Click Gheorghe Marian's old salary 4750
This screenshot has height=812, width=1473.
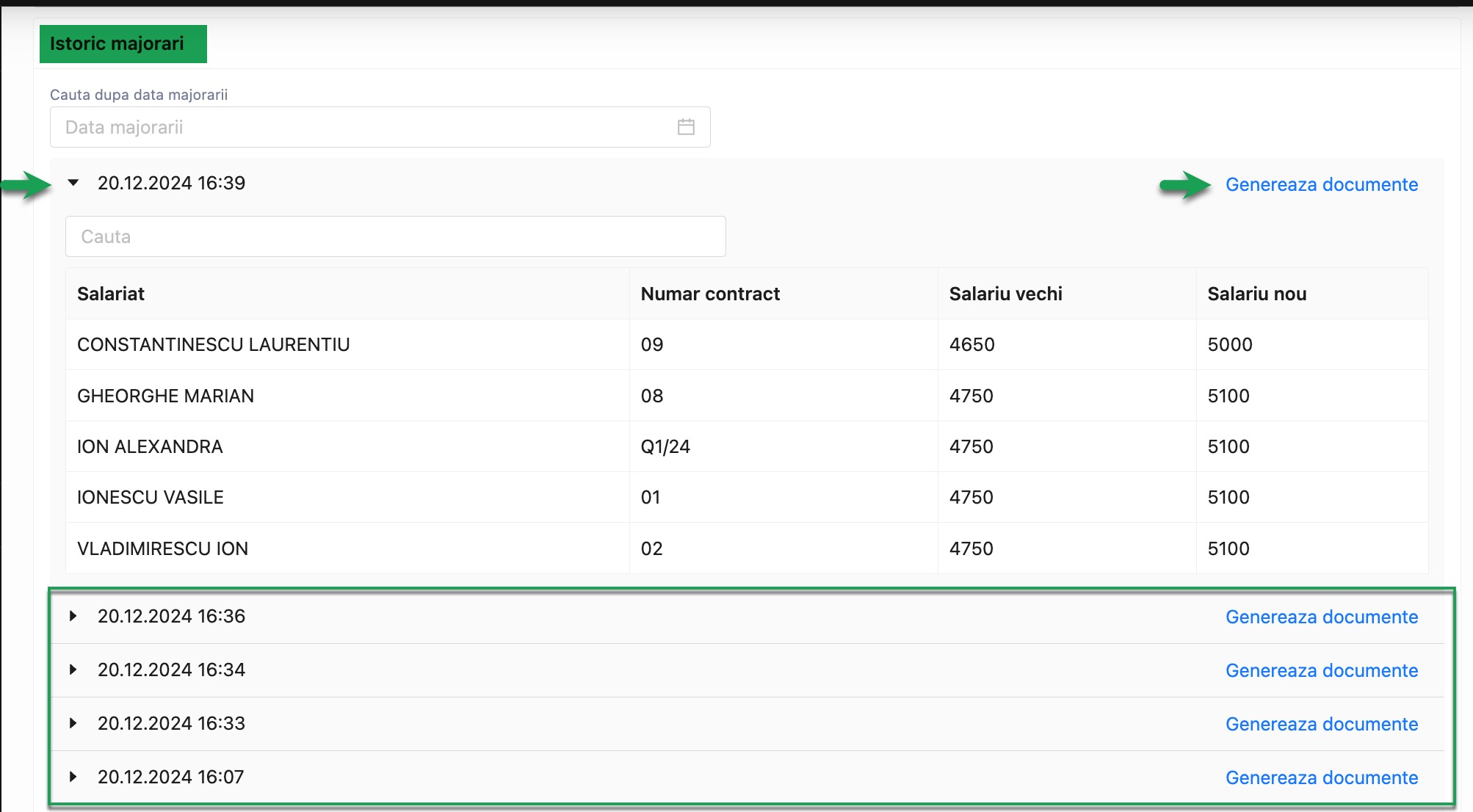coord(971,396)
